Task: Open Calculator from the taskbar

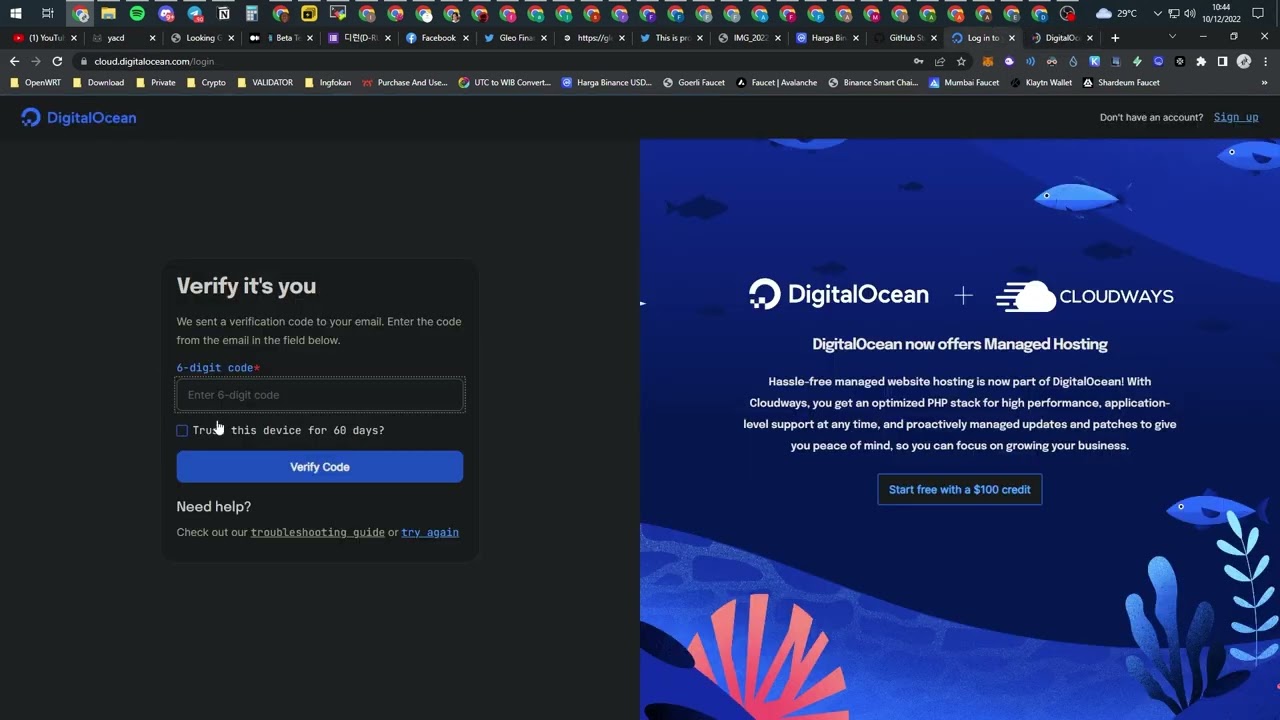Action: tap(252, 14)
